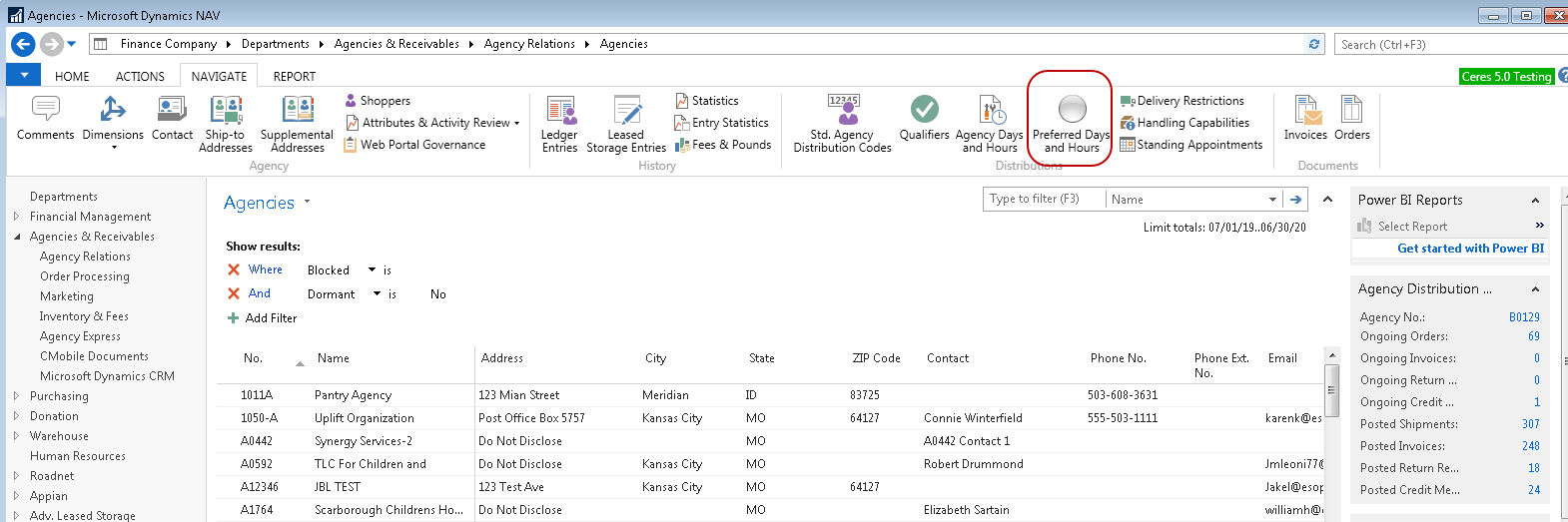Open Preferred Days and Hours

1071,109
